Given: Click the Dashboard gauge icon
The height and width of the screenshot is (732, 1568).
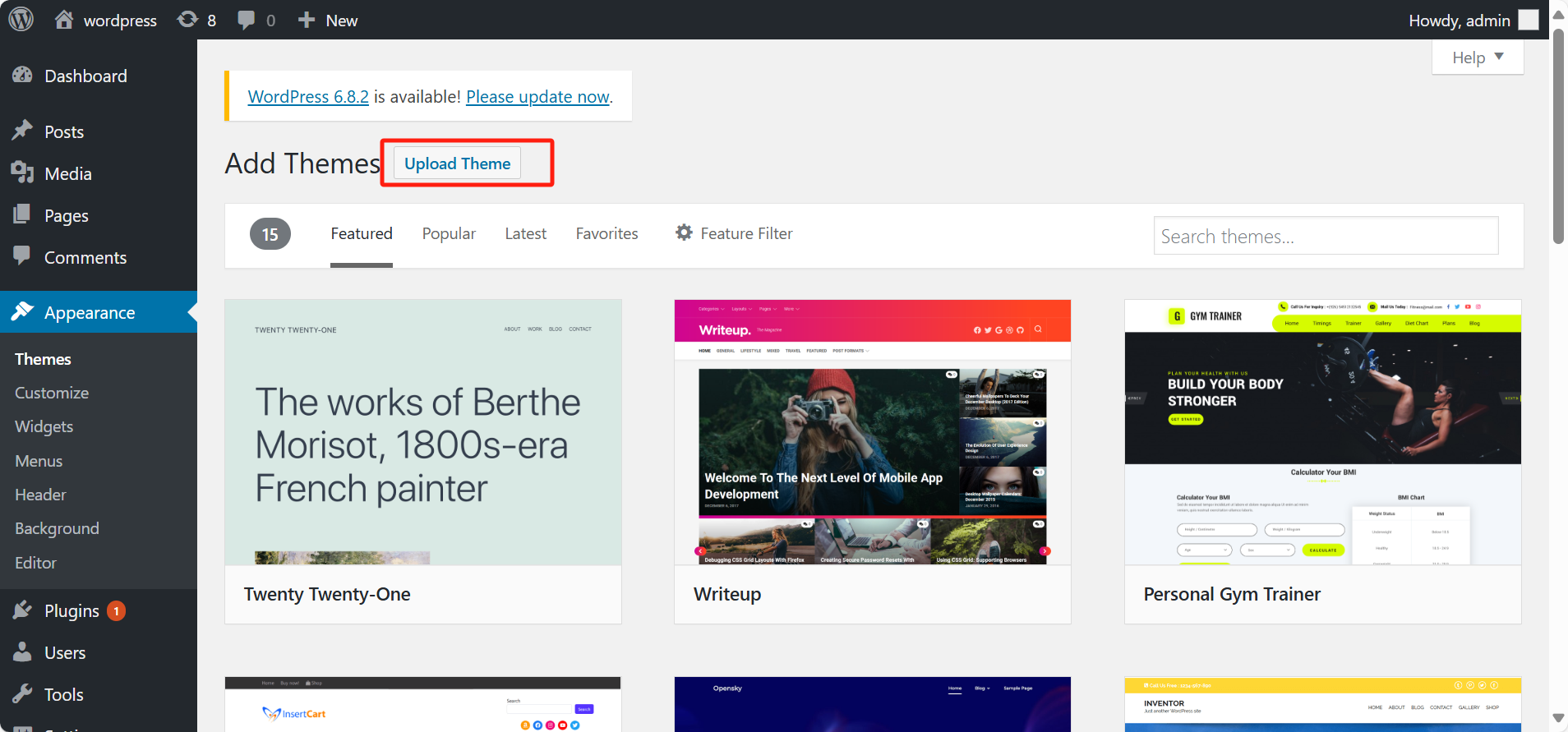Looking at the screenshot, I should 22,75.
